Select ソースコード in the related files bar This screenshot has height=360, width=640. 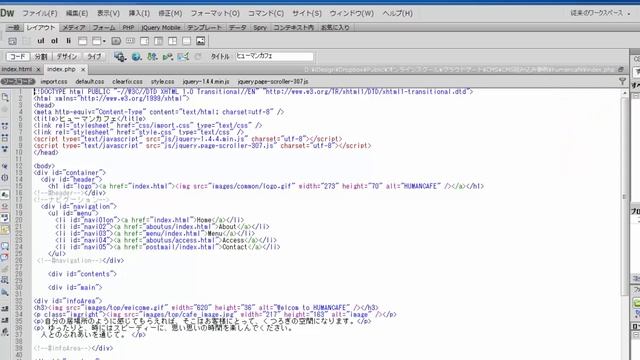[x=18, y=82]
